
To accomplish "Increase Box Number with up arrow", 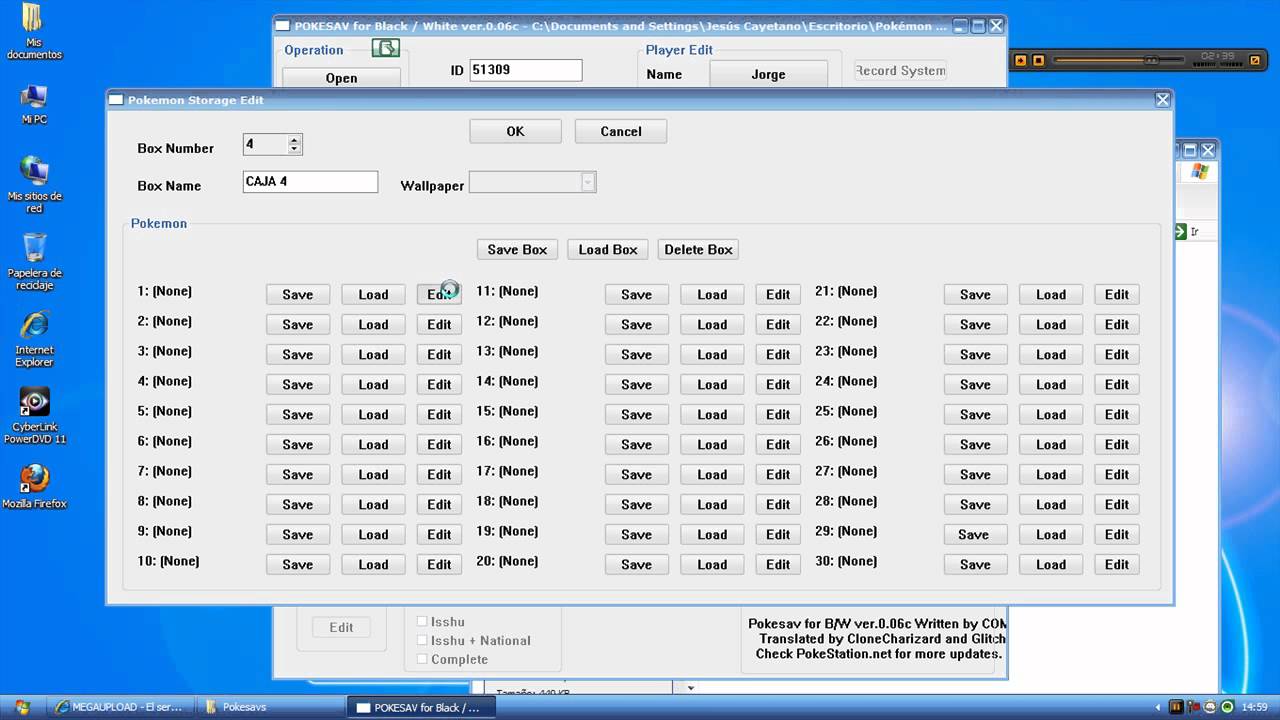I will point(294,140).
